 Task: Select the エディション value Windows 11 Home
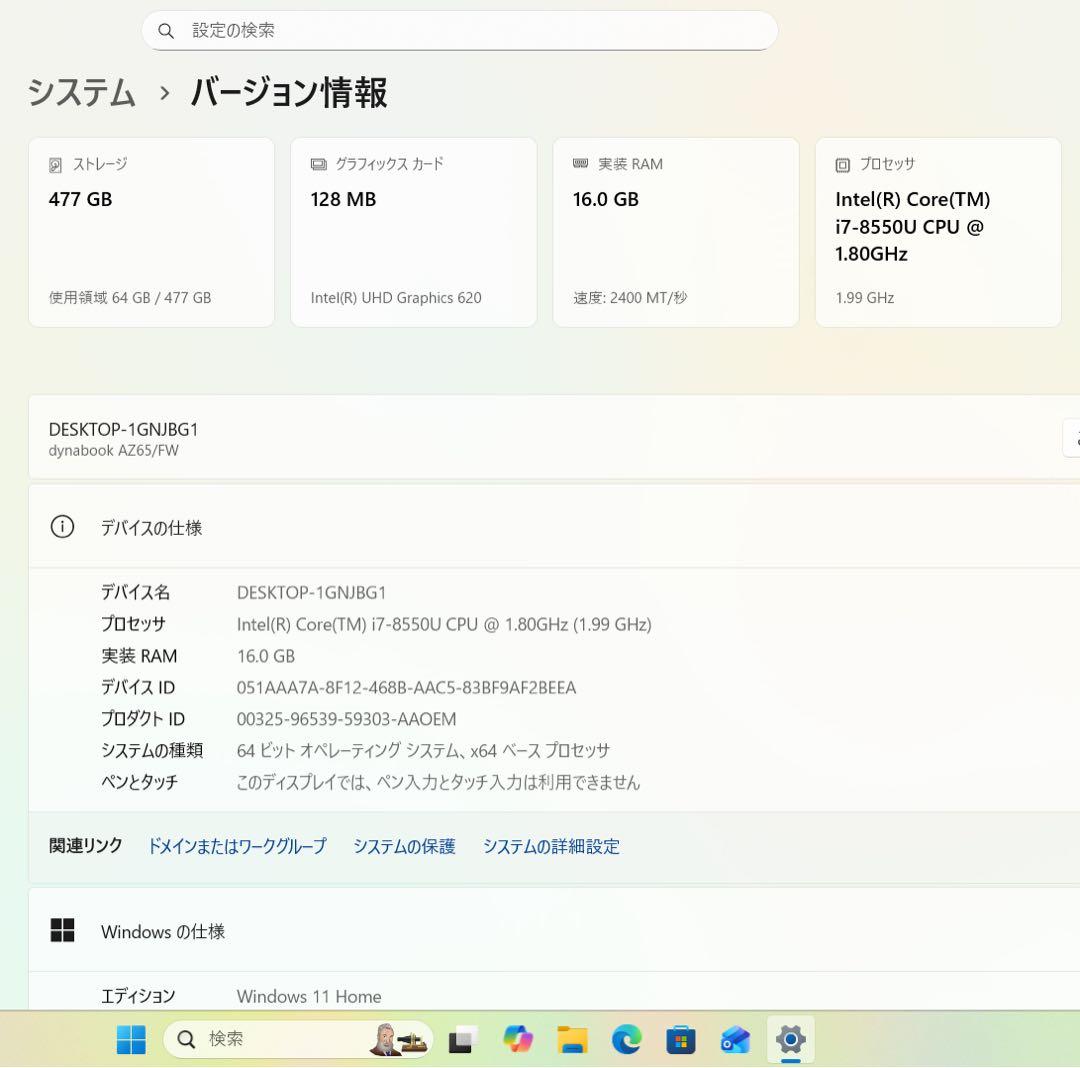coord(309,996)
